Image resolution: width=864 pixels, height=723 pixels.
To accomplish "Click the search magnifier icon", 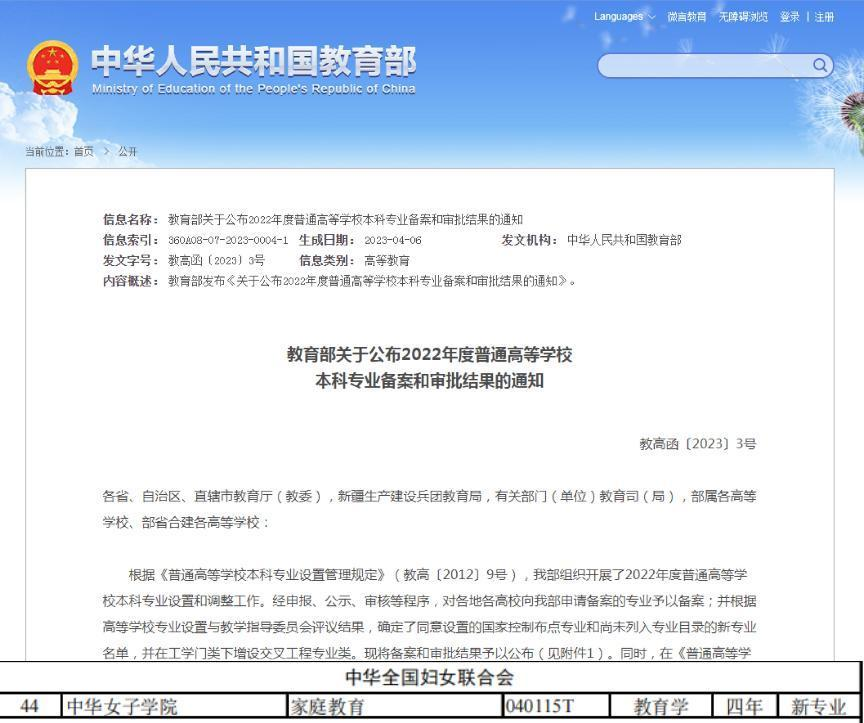I will tap(819, 65).
